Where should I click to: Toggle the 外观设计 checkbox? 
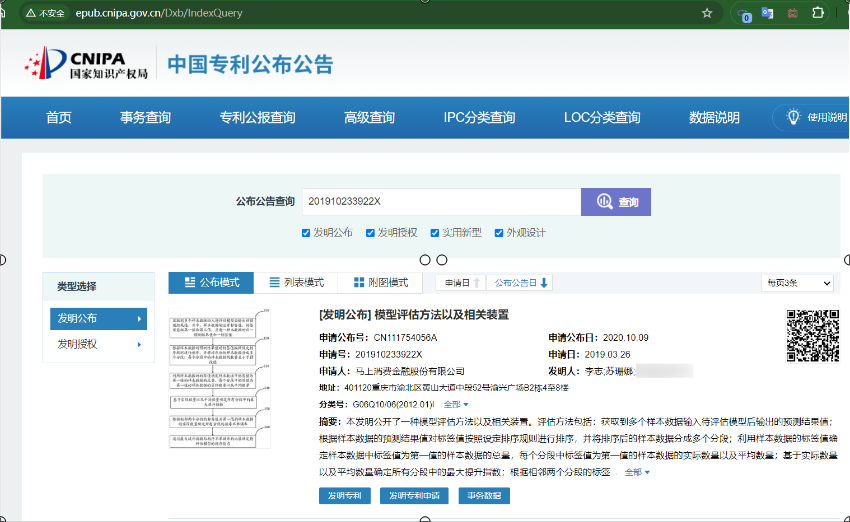click(498, 233)
